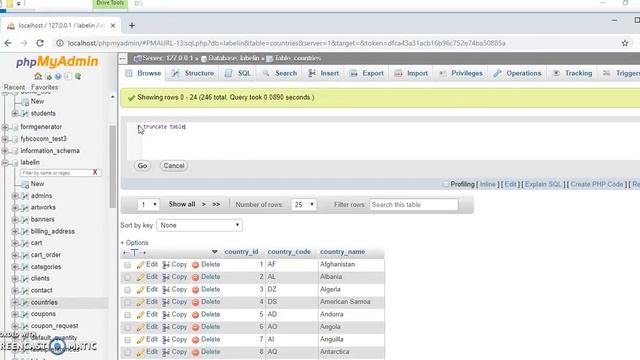Expand the categories table node
The height and width of the screenshot is (360, 640).
coord(15,267)
